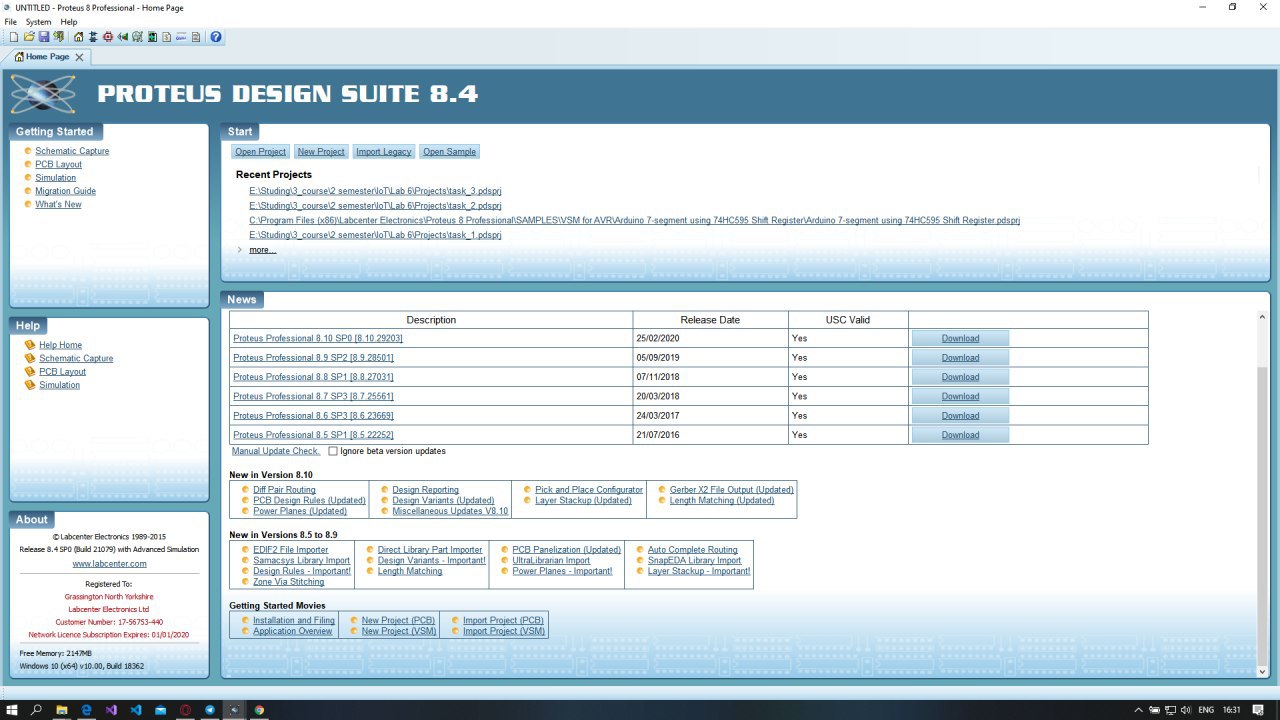Click the Close Project toolbar icon

[58, 37]
